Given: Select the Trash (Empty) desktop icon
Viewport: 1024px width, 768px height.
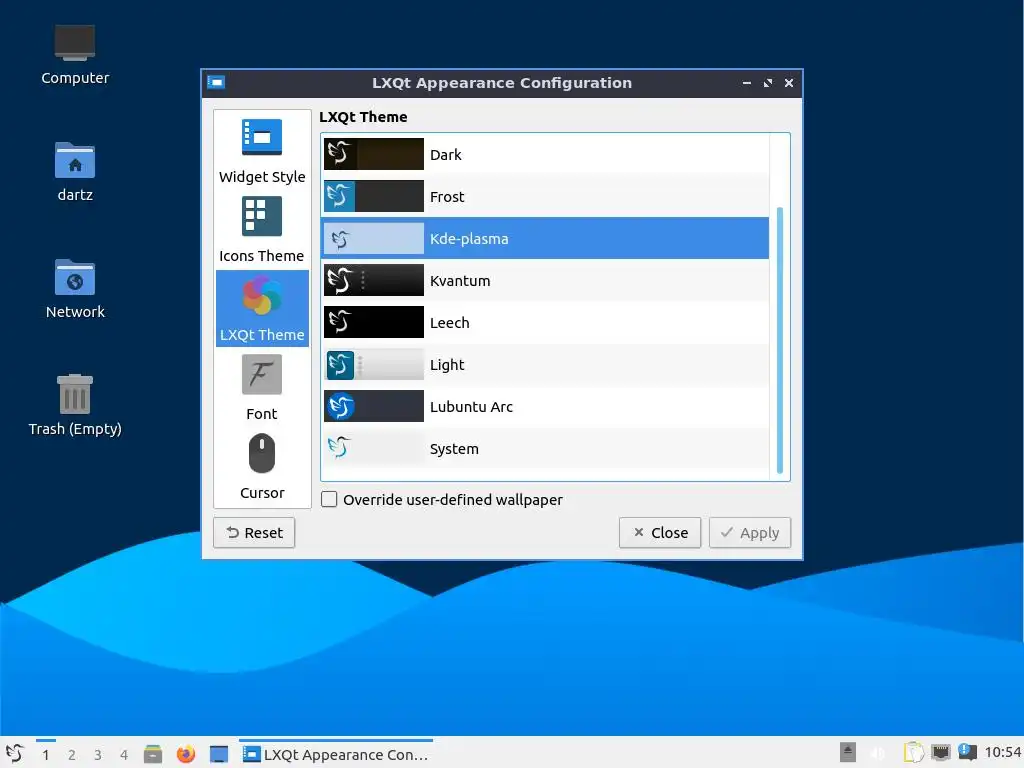Looking at the screenshot, I should tap(75, 406).
